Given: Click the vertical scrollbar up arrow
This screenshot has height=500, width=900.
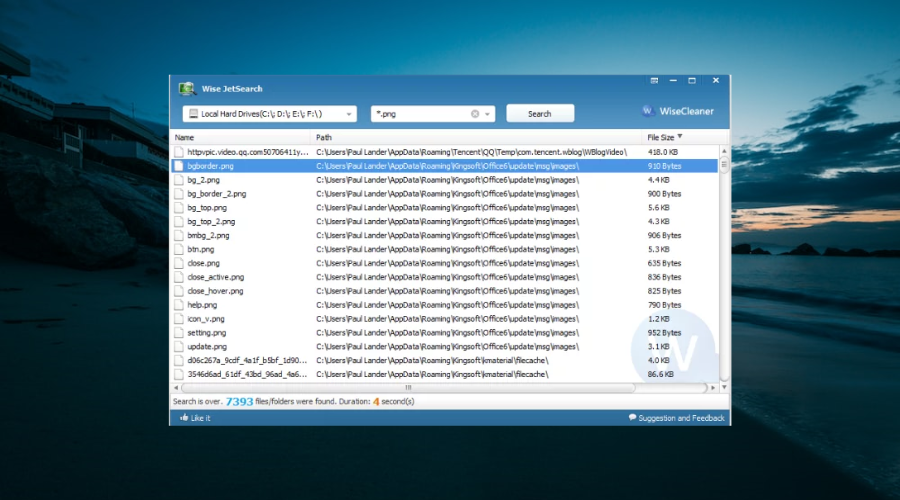Looking at the screenshot, I should click(724, 151).
